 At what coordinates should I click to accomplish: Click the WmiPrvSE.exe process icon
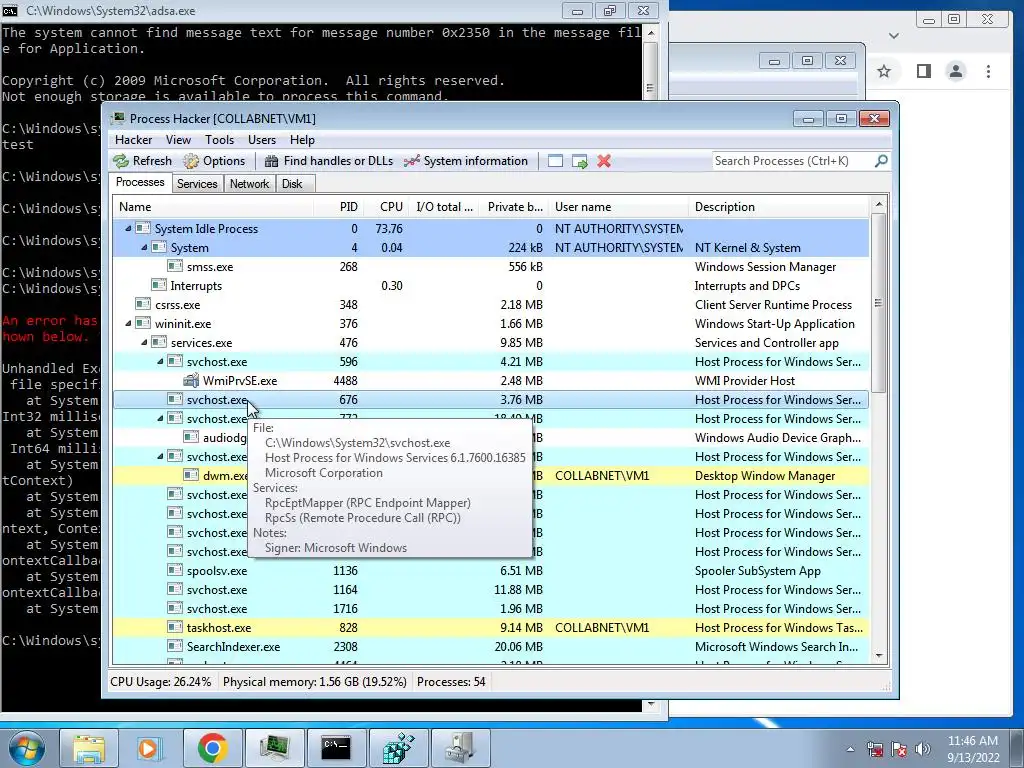[x=191, y=380]
